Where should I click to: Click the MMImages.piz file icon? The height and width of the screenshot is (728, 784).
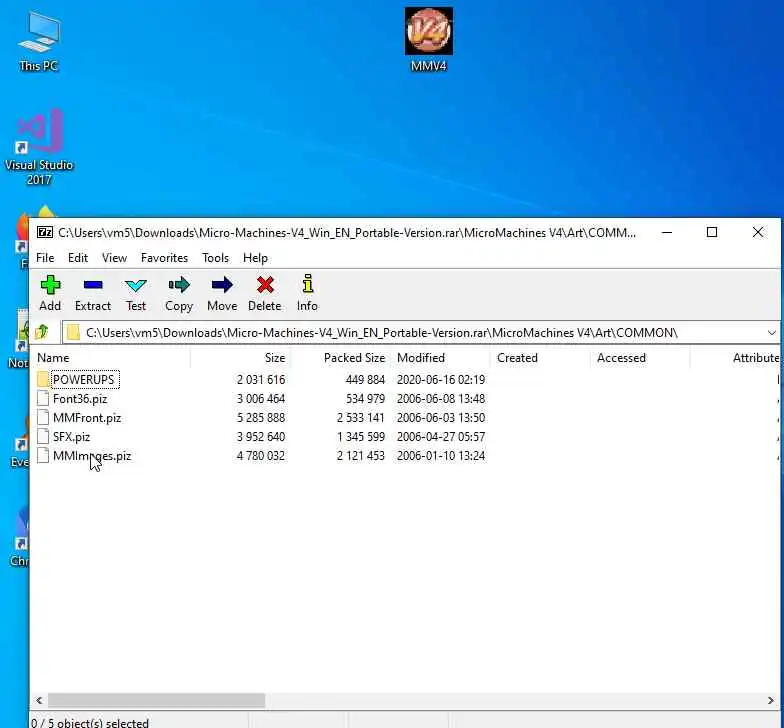(43, 456)
